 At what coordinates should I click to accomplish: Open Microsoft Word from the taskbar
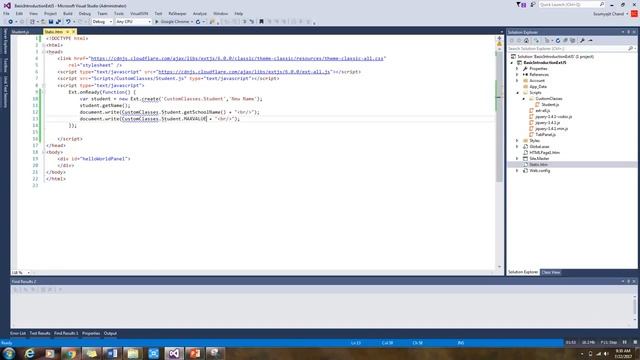(112, 353)
